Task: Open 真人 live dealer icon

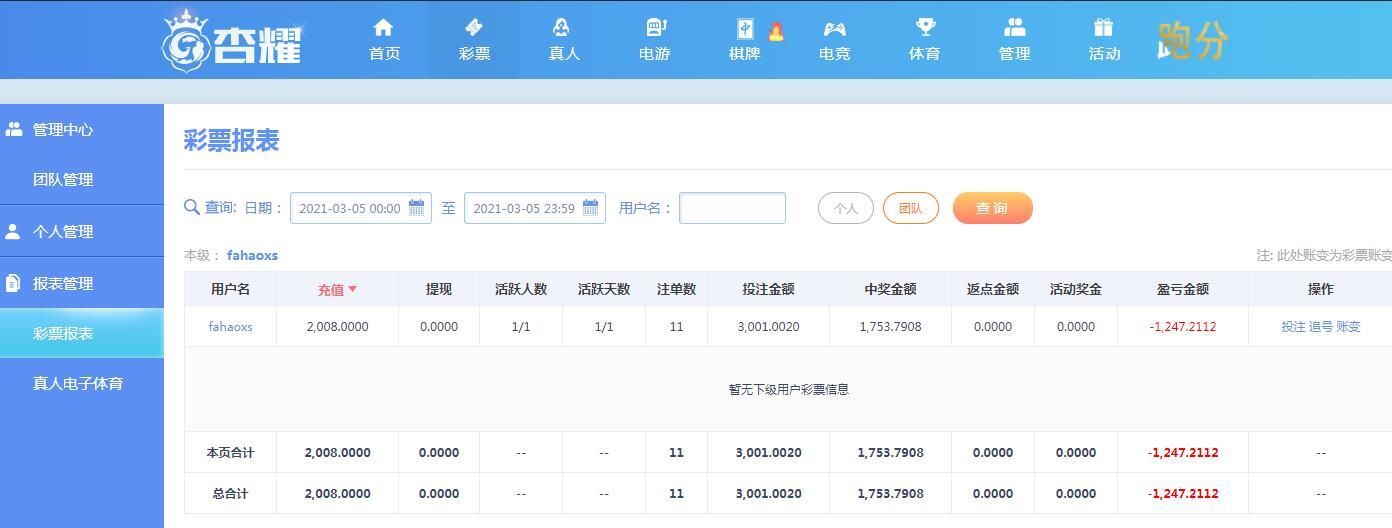Action: pos(563,27)
